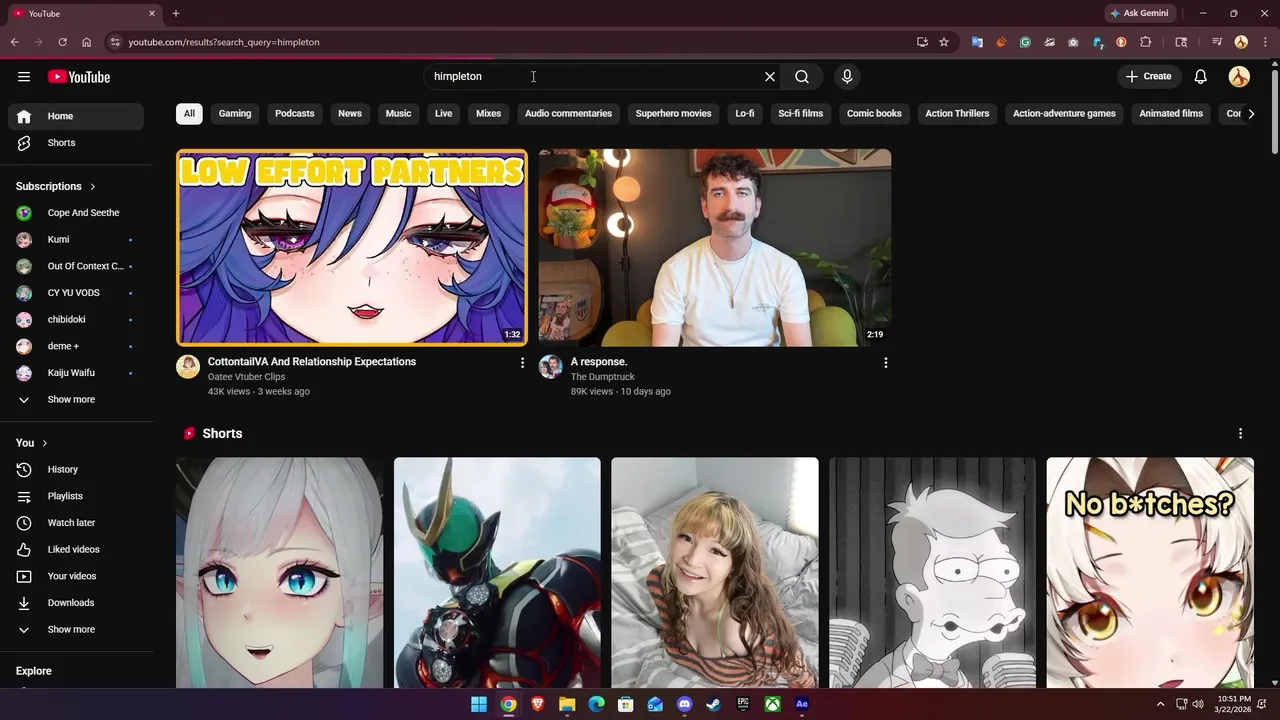Image resolution: width=1280 pixels, height=720 pixels.
Task: Open Liked videos in the sidebar
Action: coord(76,549)
